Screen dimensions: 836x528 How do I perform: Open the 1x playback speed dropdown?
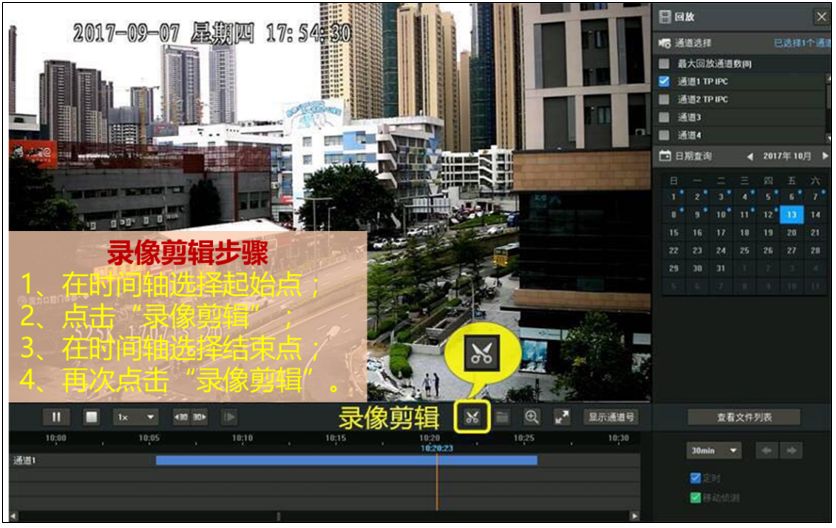(136, 417)
